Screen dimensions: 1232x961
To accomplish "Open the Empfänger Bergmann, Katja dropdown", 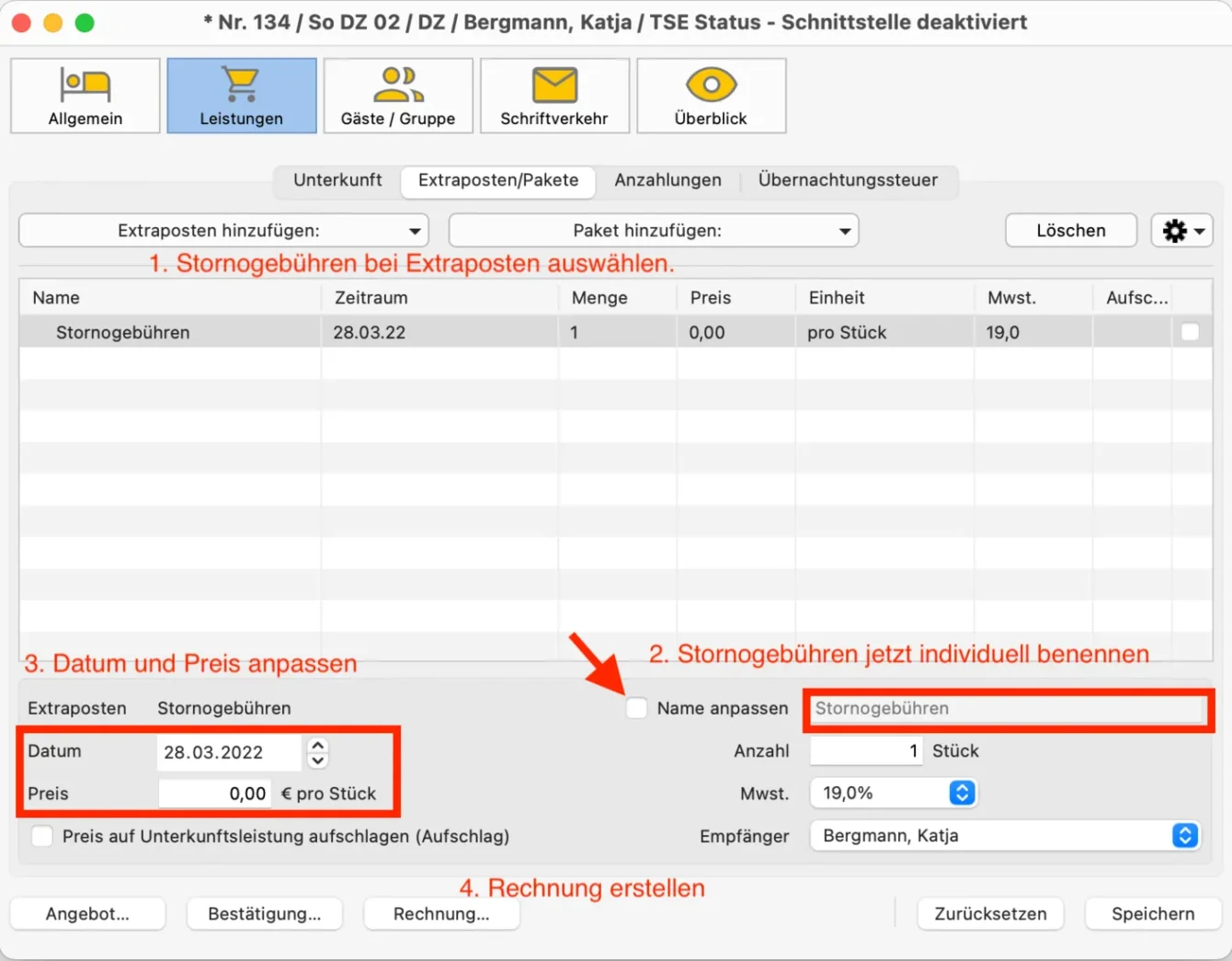I will (x=1005, y=835).
